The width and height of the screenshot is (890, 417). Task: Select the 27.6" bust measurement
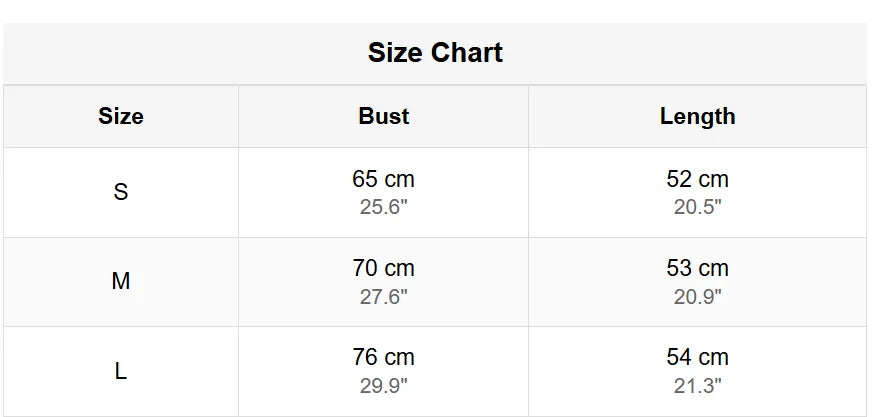pyautogui.click(x=384, y=297)
